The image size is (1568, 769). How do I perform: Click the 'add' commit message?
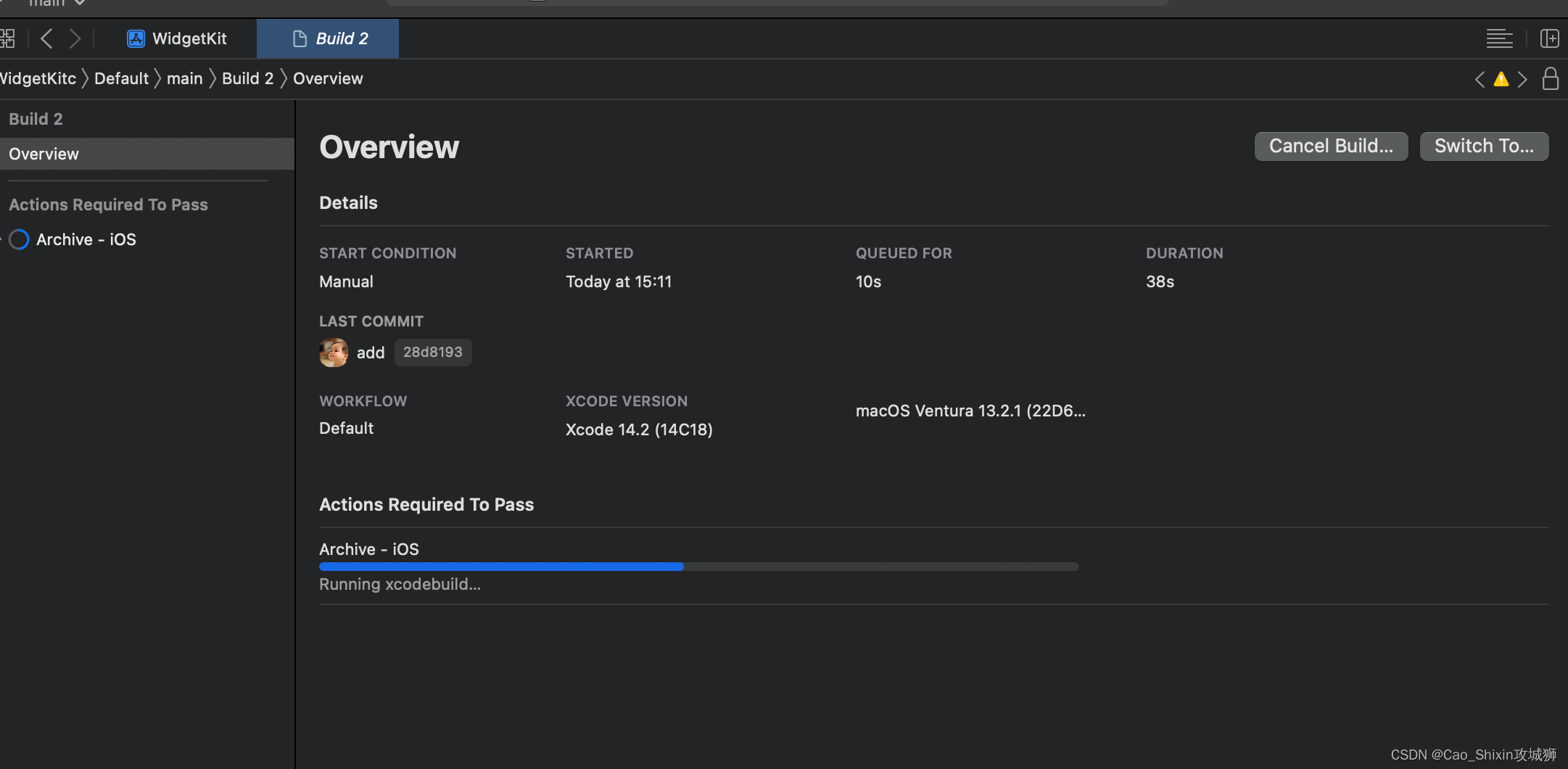pyautogui.click(x=371, y=353)
